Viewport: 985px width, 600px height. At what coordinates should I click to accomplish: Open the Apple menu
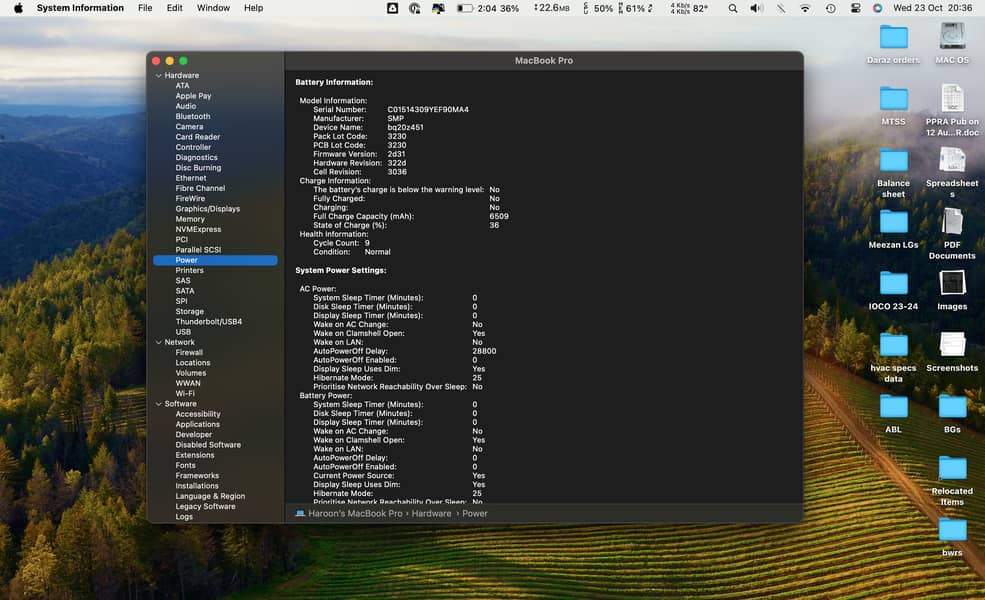click(18, 8)
